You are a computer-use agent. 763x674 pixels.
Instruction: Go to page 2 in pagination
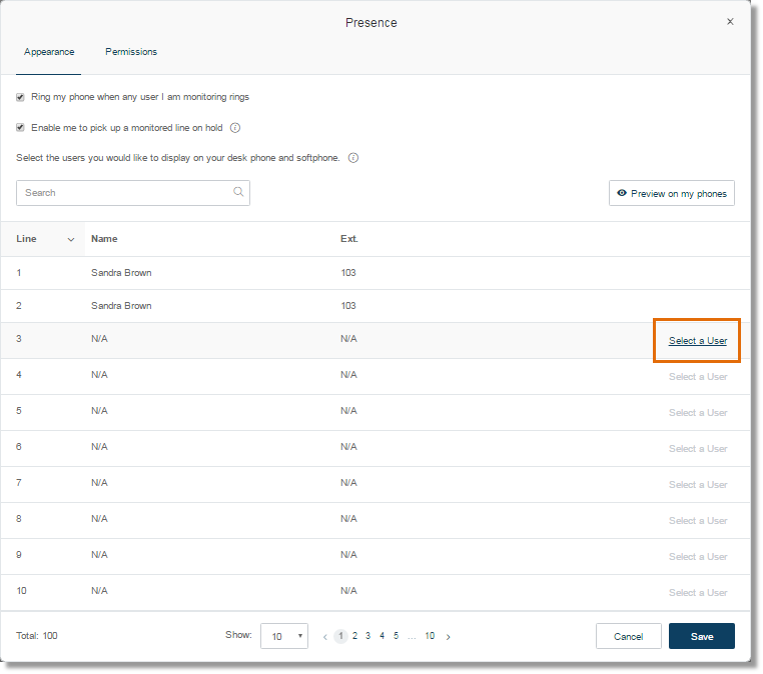click(355, 636)
